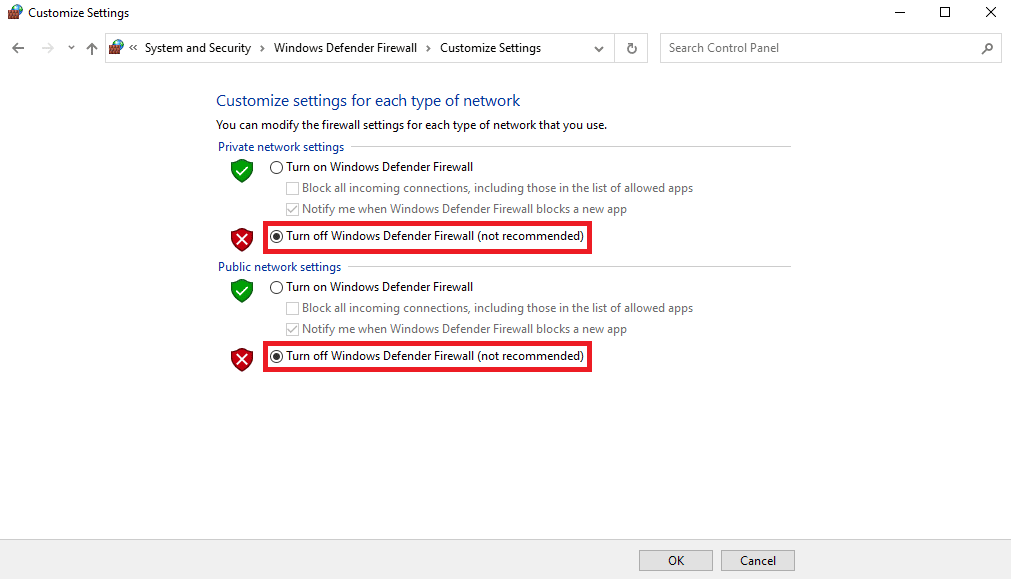Click the Control Panel icon in the address bar
This screenshot has height=579, width=1011.
pyautogui.click(x=117, y=48)
